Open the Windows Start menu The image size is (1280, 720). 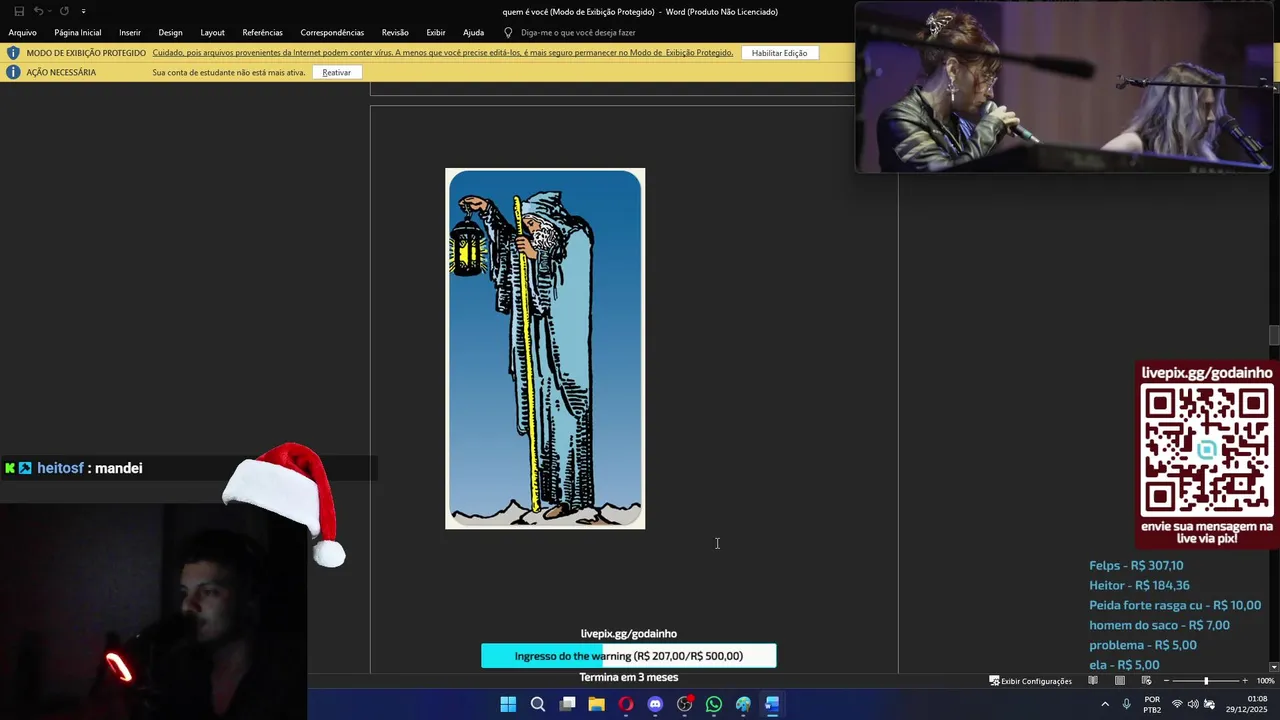coord(508,704)
